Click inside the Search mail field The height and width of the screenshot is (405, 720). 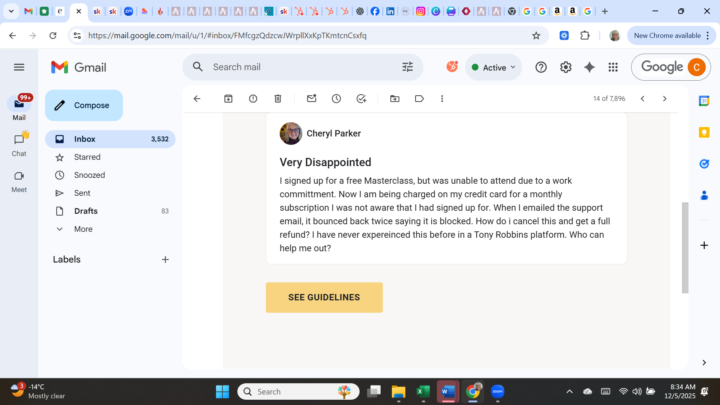[x=303, y=67]
